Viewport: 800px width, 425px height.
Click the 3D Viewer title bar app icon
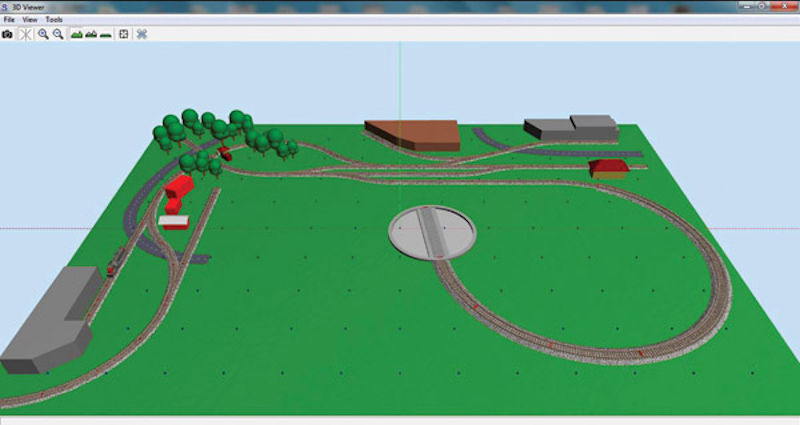[x=6, y=7]
